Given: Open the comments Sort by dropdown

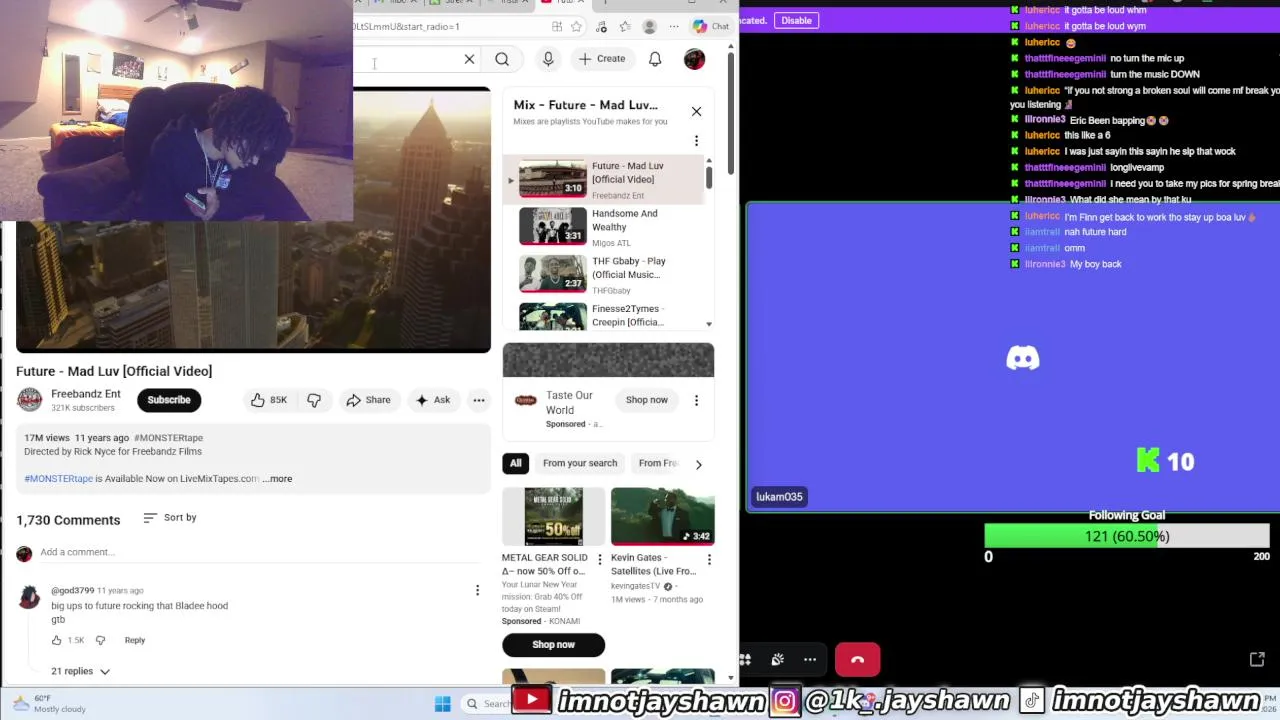Looking at the screenshot, I should [170, 518].
